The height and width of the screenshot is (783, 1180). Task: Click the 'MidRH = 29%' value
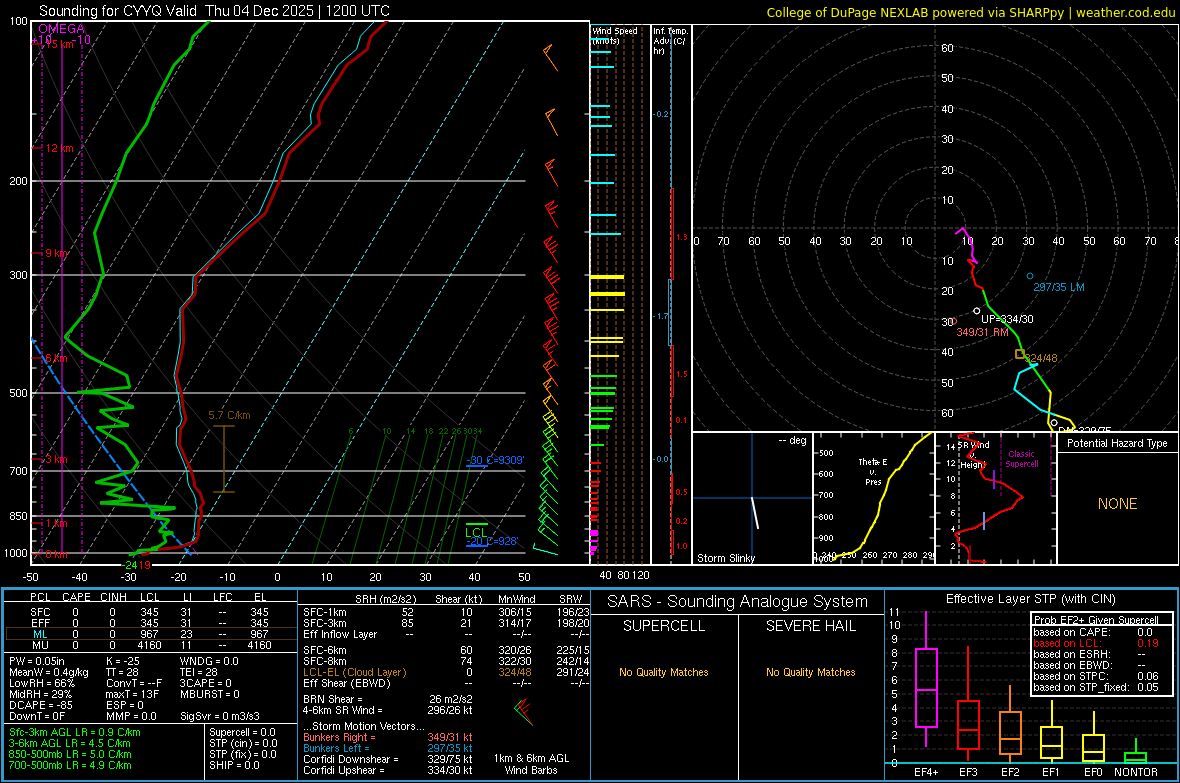tap(41, 694)
